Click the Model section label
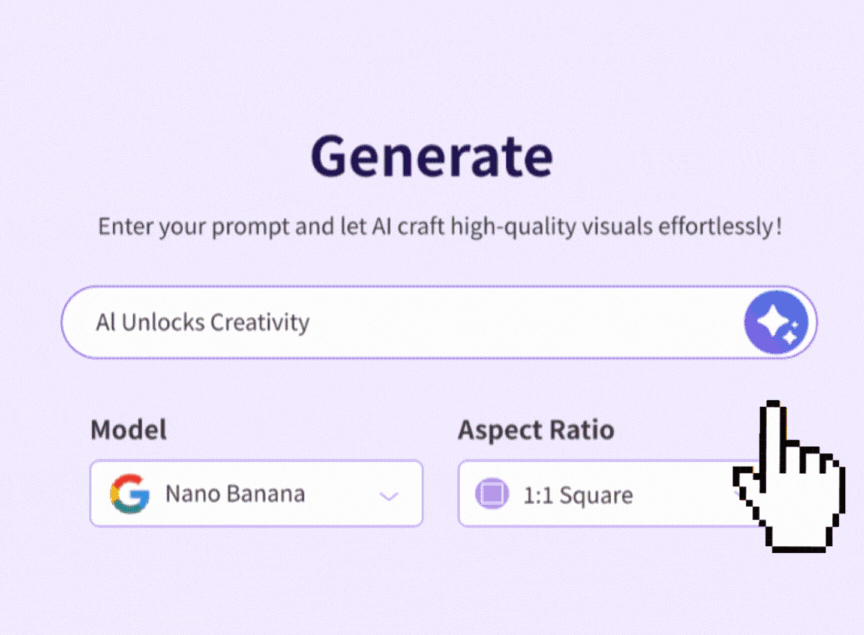The height and width of the screenshot is (635, 864). click(128, 430)
